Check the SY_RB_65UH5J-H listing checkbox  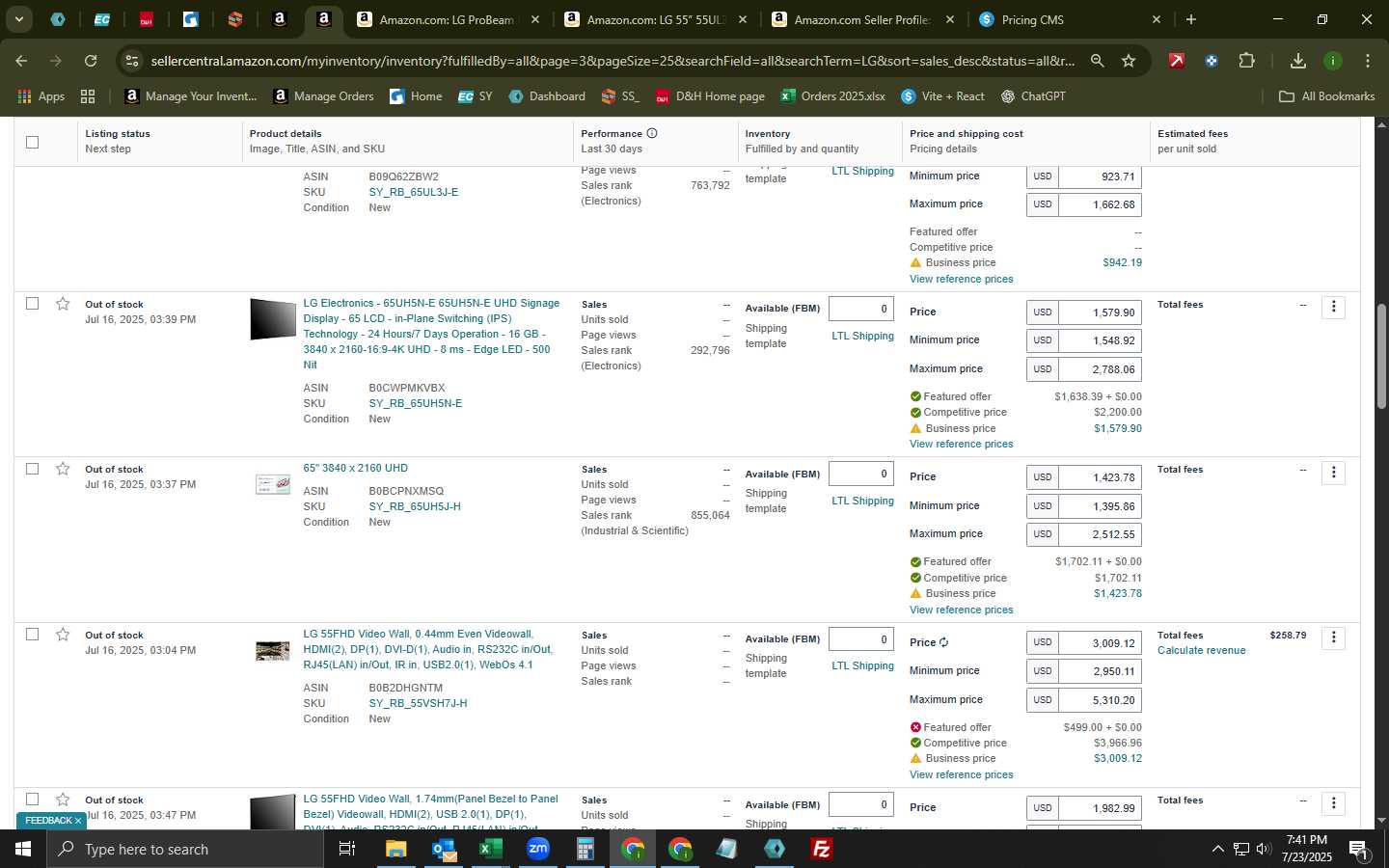tap(32, 468)
